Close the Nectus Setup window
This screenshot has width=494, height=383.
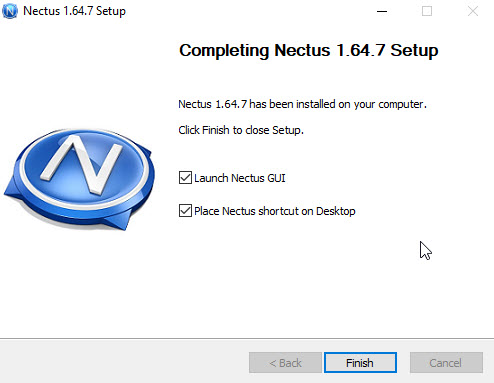click(x=473, y=11)
